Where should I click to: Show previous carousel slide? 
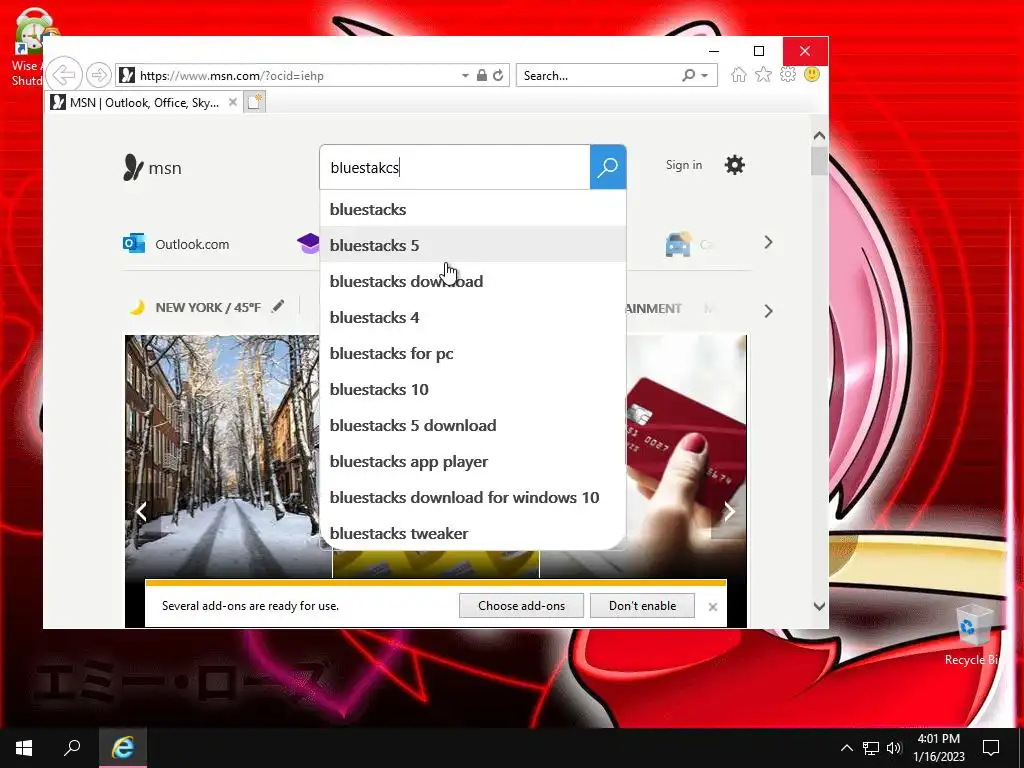tap(141, 511)
